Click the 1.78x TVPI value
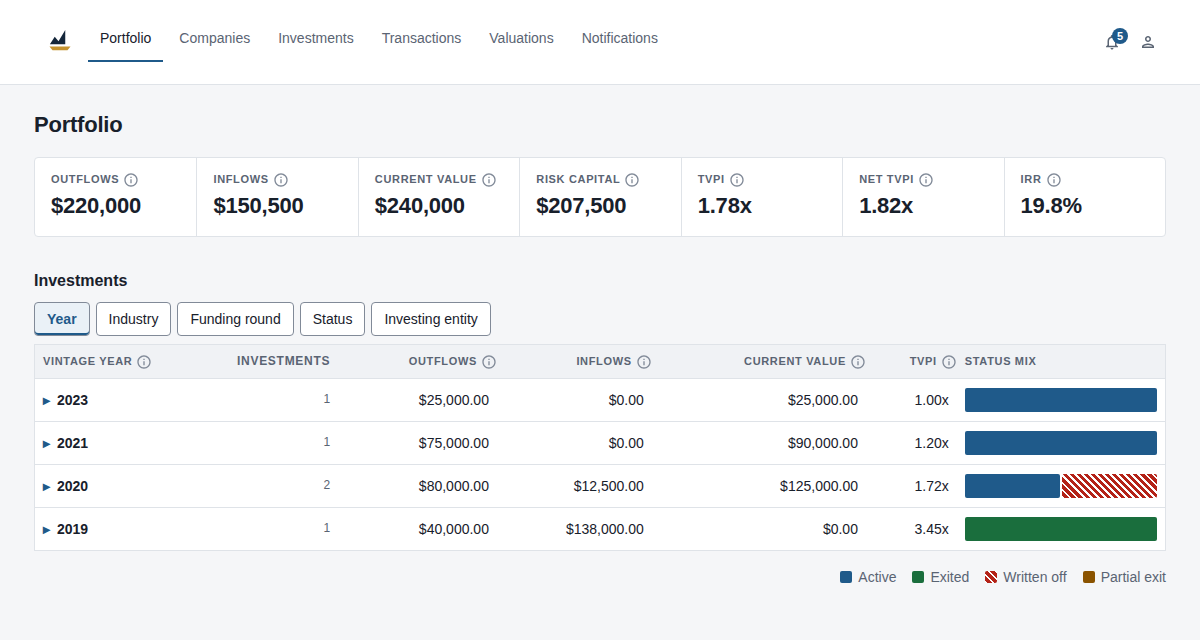This screenshot has width=1200, height=640. (725, 206)
